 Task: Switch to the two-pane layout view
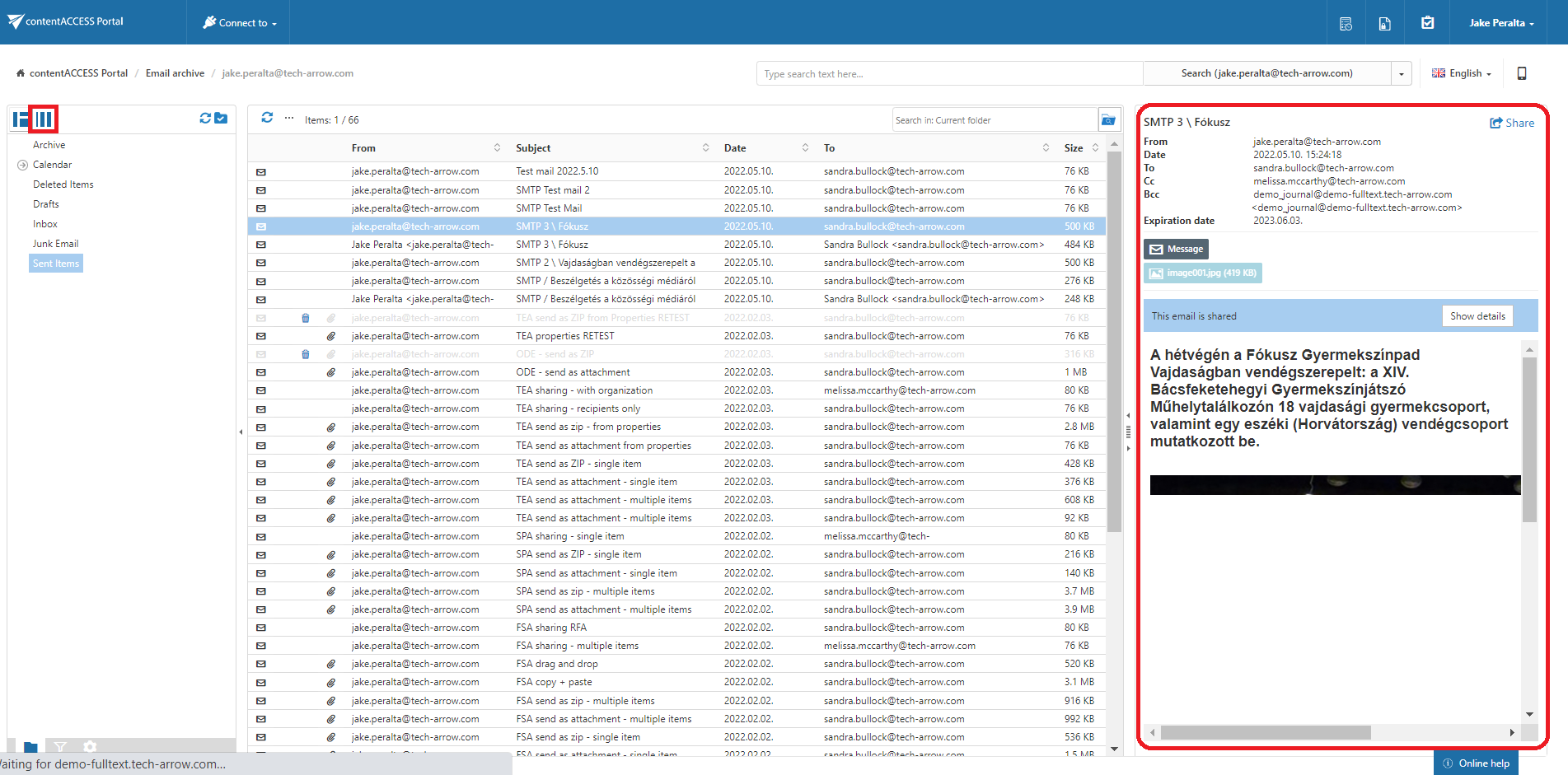coord(20,119)
